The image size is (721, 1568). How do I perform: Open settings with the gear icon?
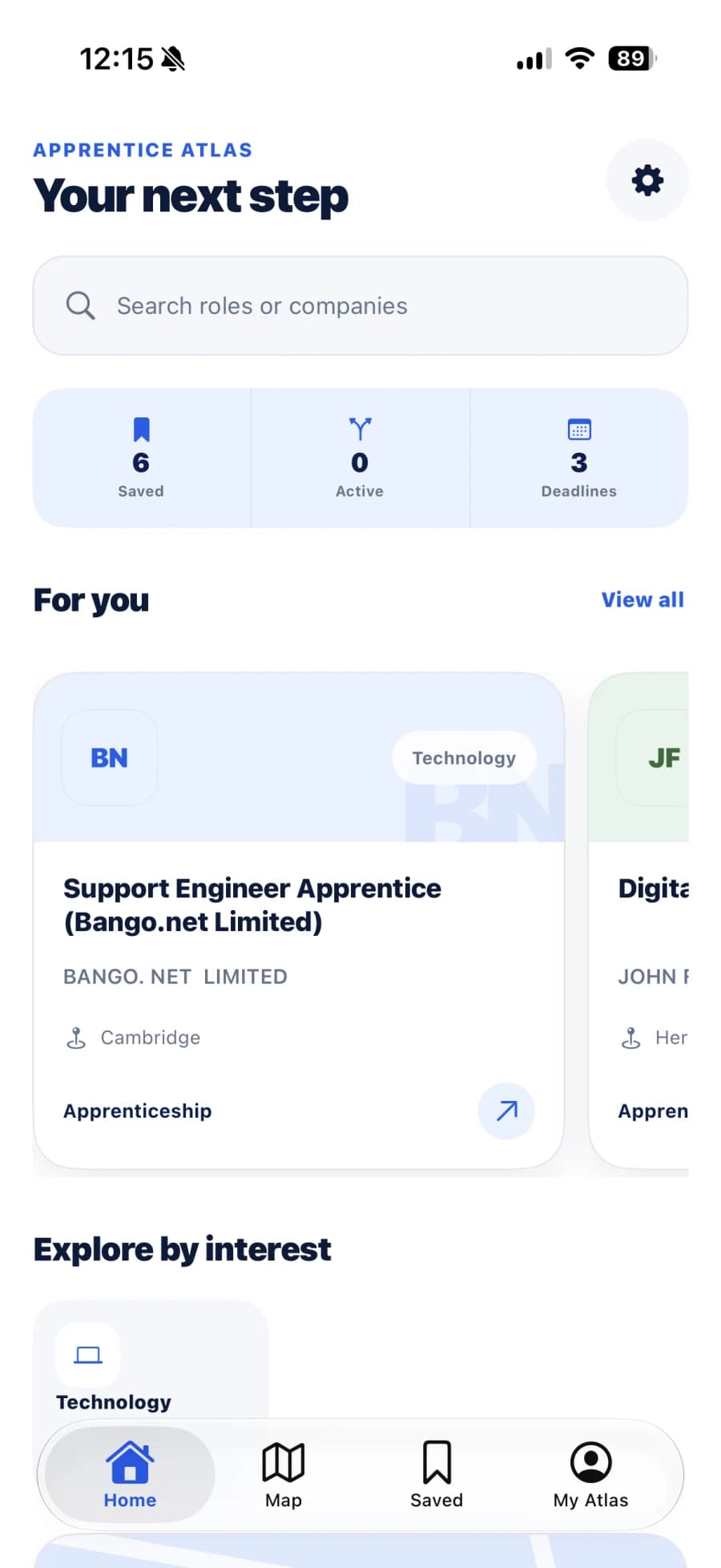tap(646, 180)
